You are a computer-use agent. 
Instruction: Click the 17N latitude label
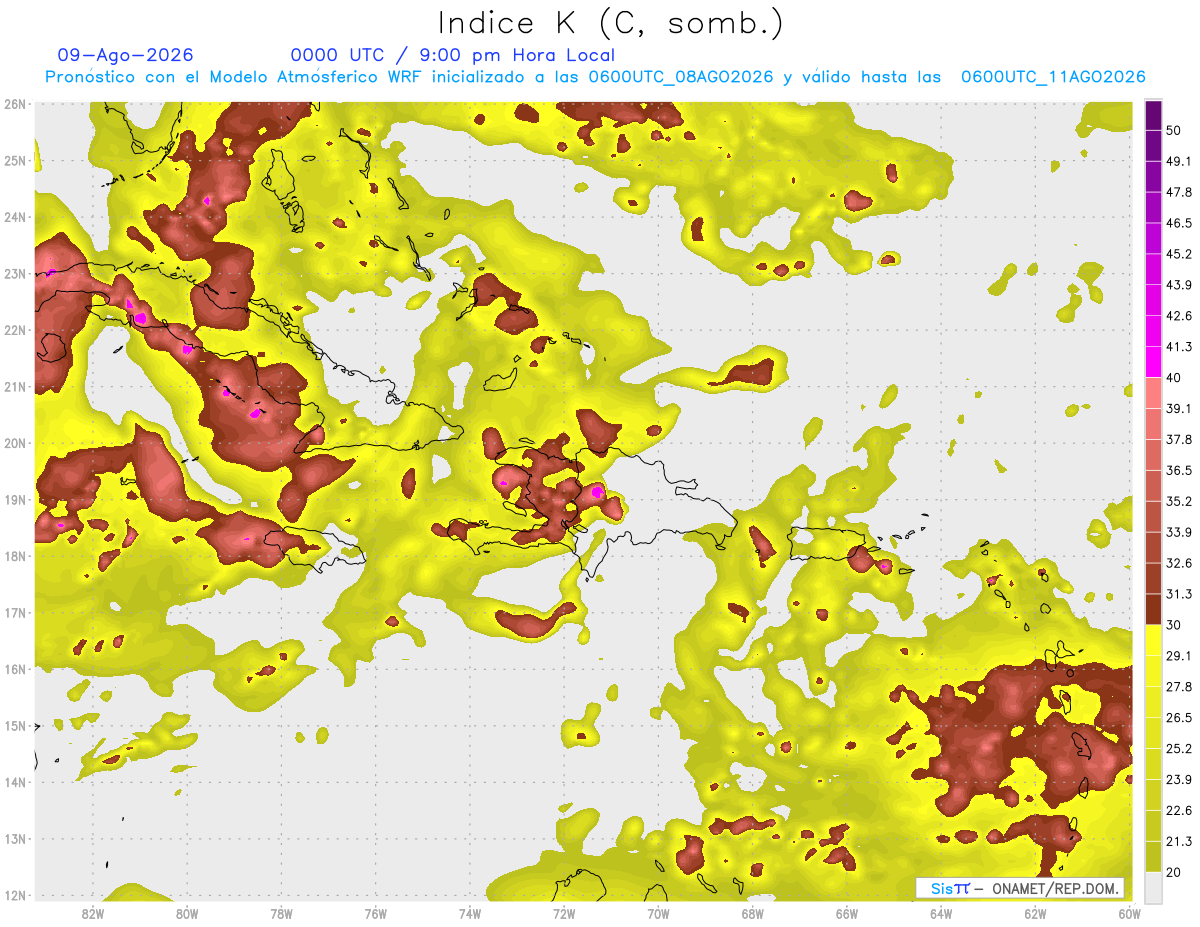tap(15, 613)
